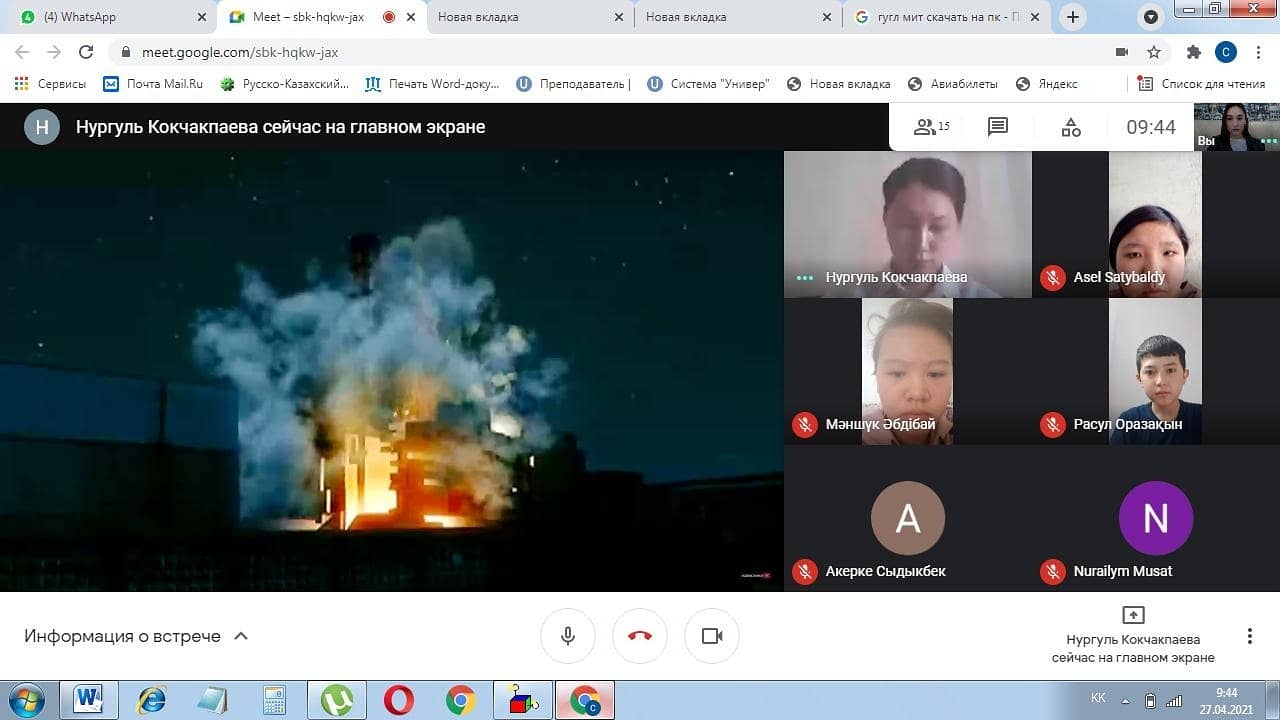Open the Activities shapes icon
This screenshot has height=720, width=1280.
1070,127
